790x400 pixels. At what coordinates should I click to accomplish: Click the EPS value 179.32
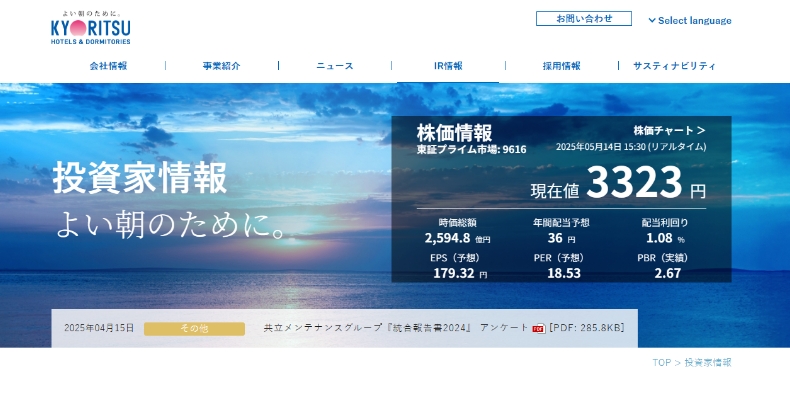point(453,273)
